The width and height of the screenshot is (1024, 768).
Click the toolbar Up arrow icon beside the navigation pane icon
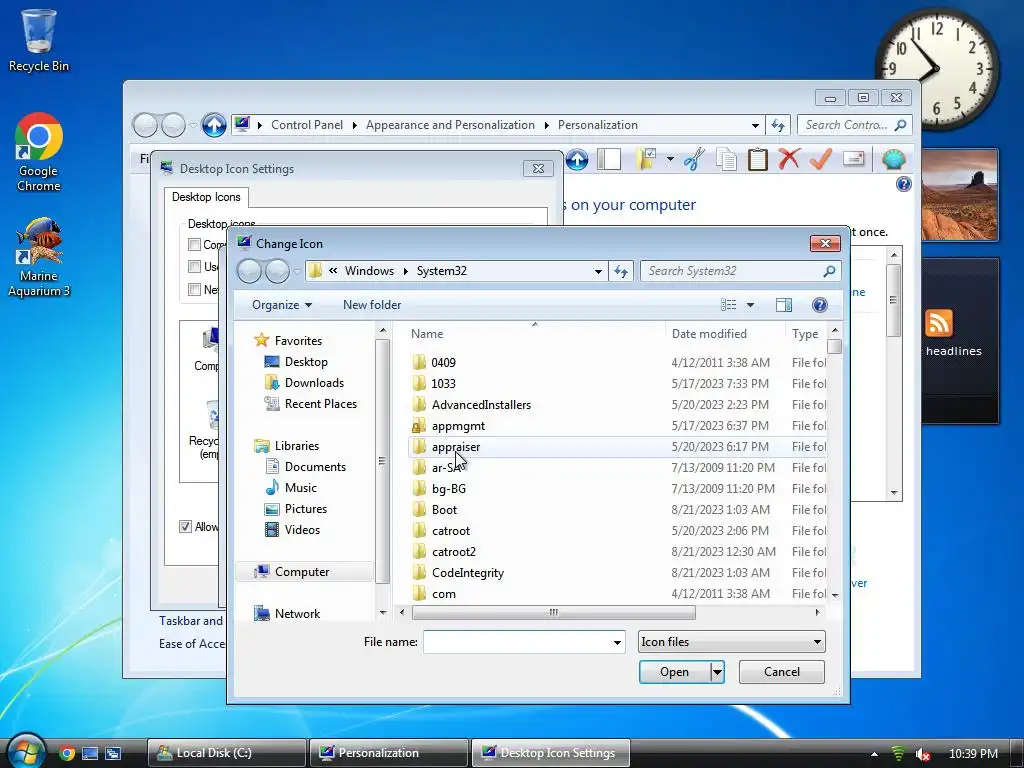point(577,159)
